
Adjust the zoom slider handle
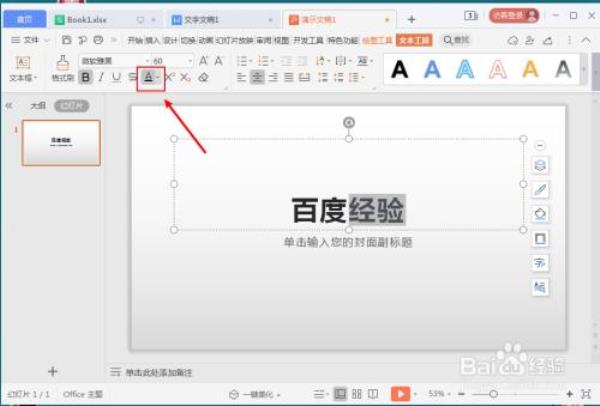pos(494,393)
